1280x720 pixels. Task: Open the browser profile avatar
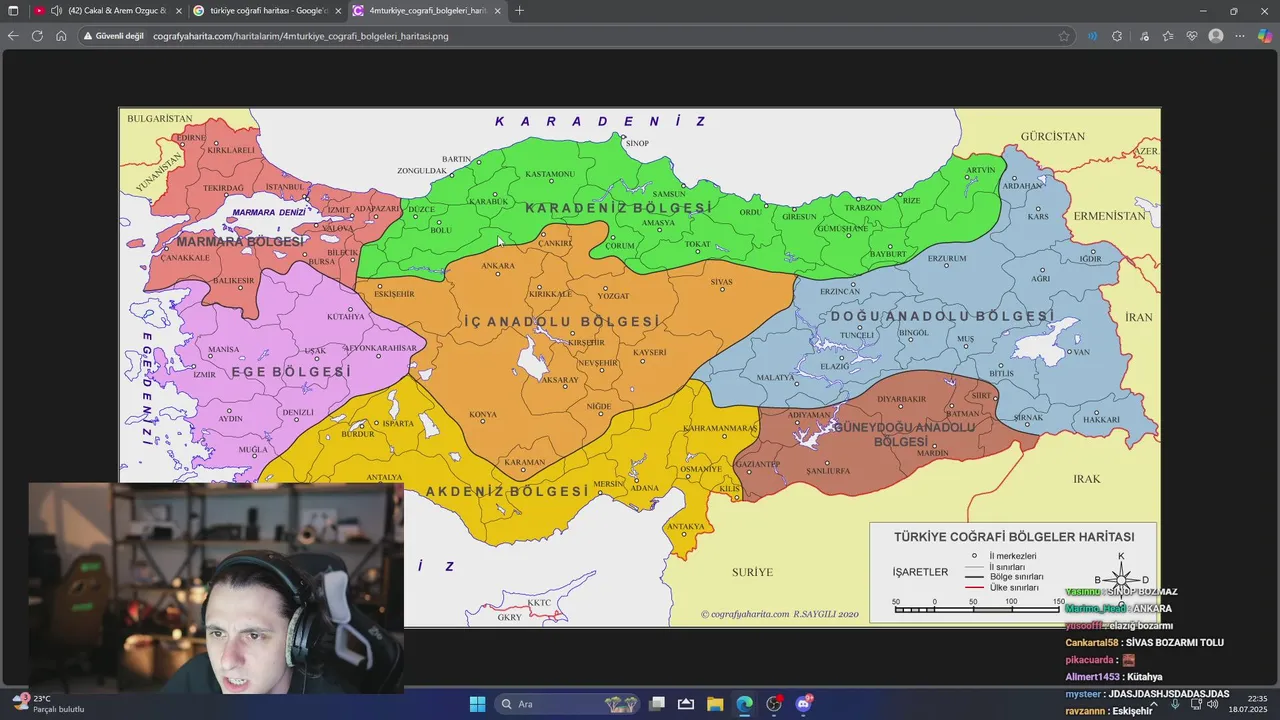pyautogui.click(x=1216, y=36)
